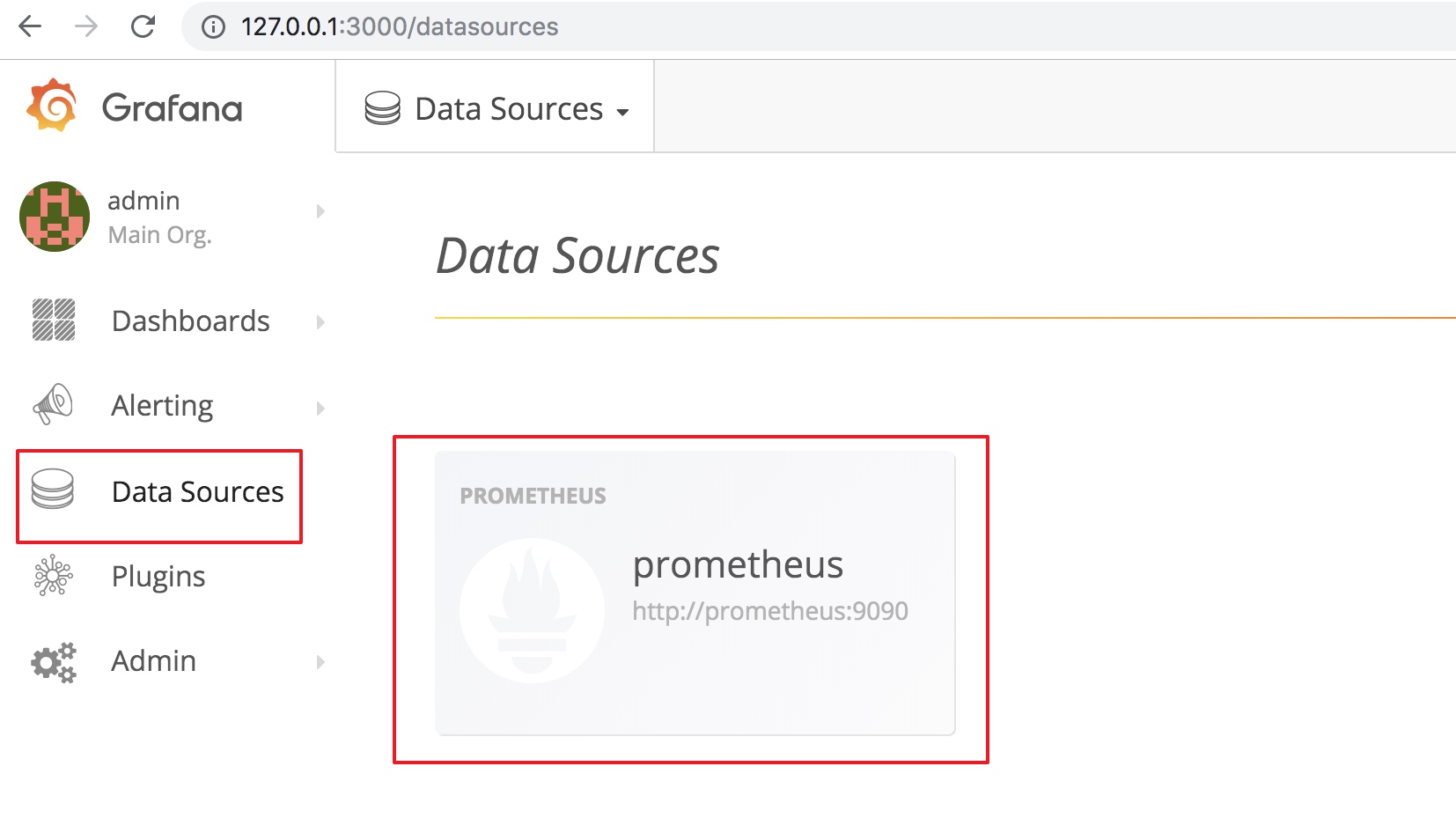Click the Admin gears icon
The image size is (1456, 840).
point(54,662)
